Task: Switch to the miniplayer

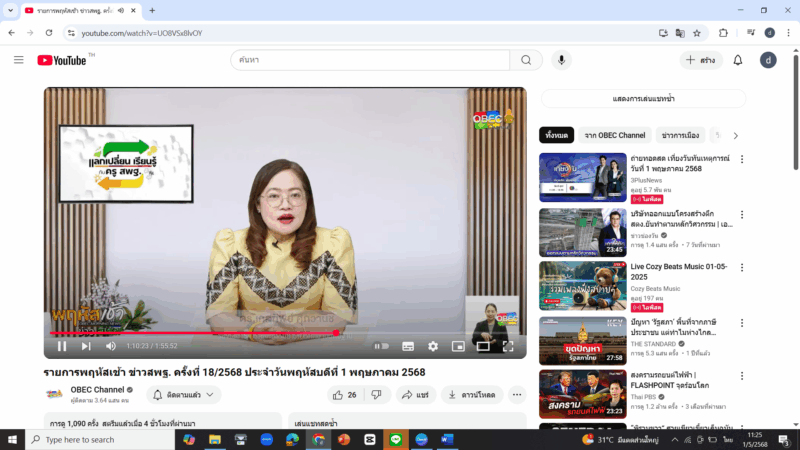Action: coord(458,346)
